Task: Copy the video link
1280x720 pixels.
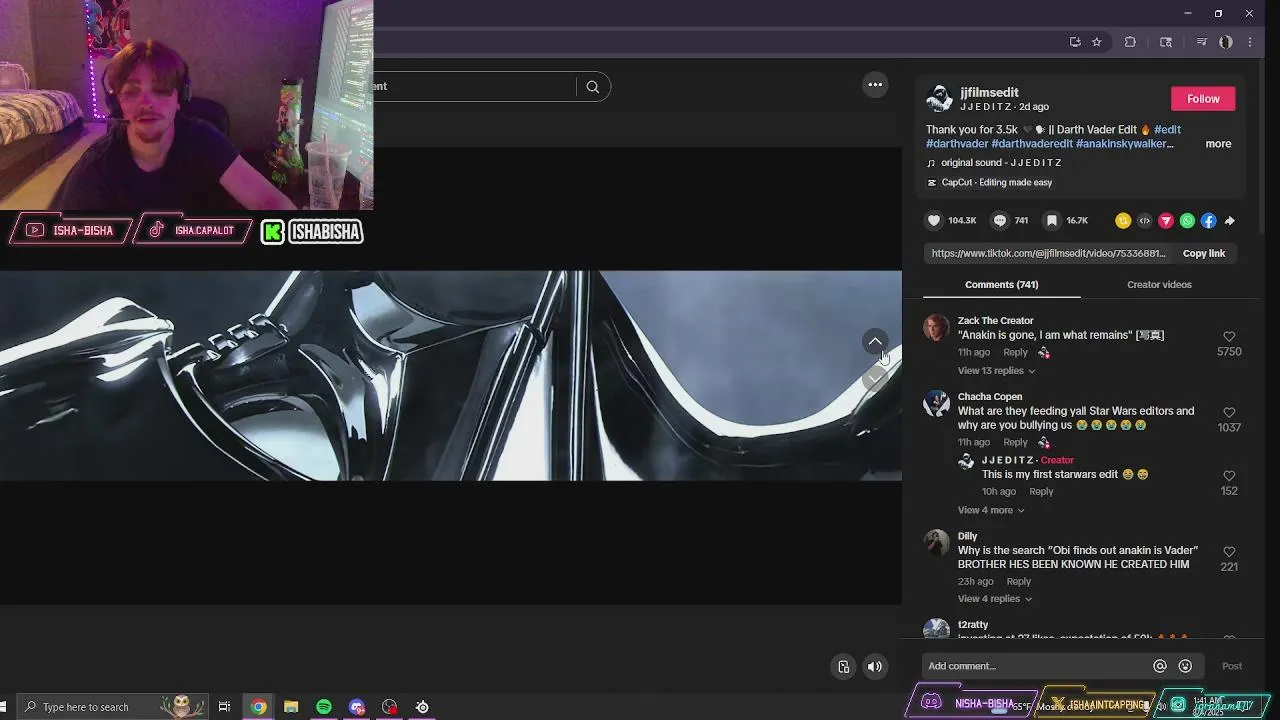Action: (1204, 254)
